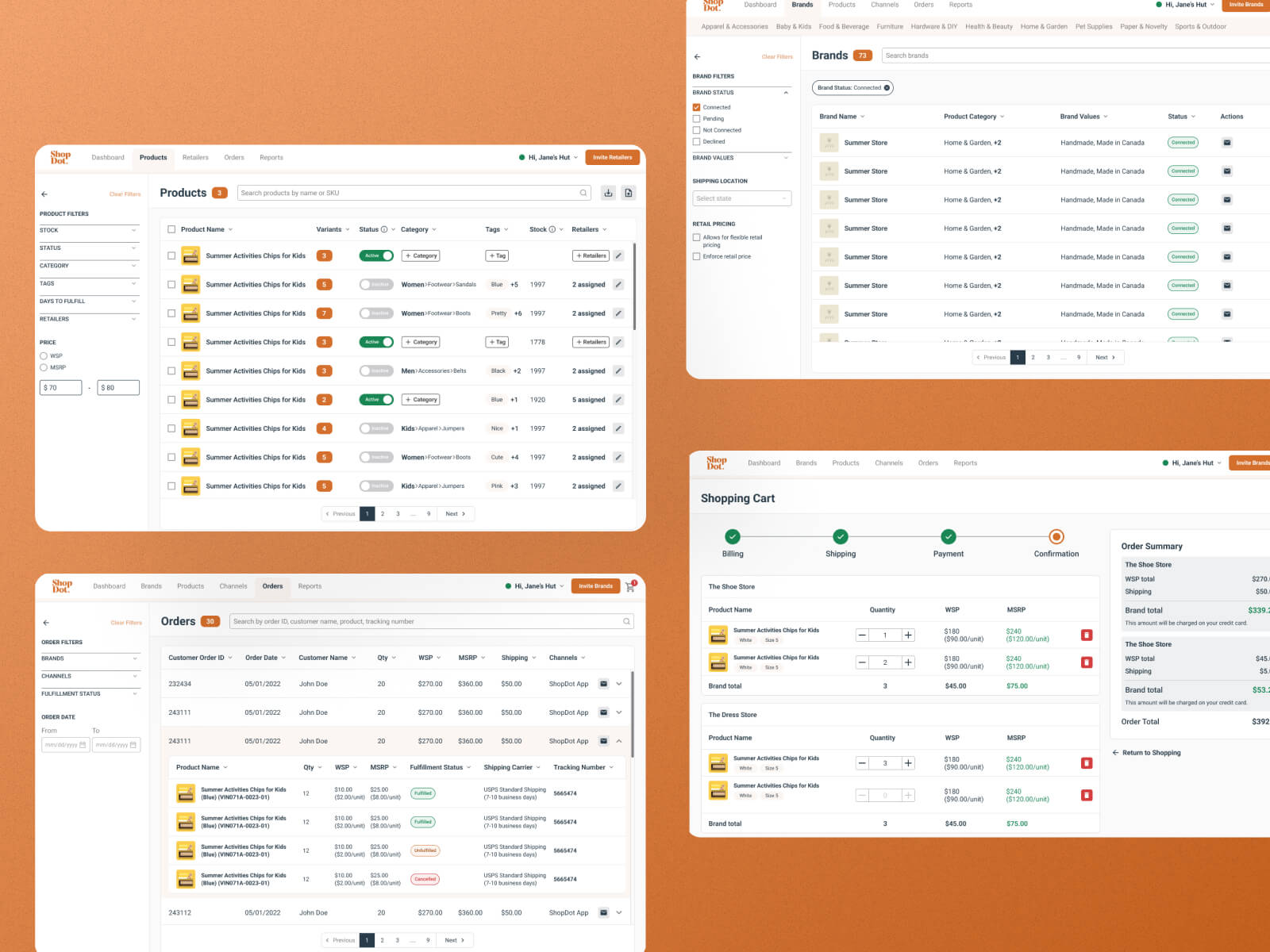Uncheck the Connected brand status checkbox
Image resolution: width=1270 pixels, height=952 pixels.
(696, 107)
